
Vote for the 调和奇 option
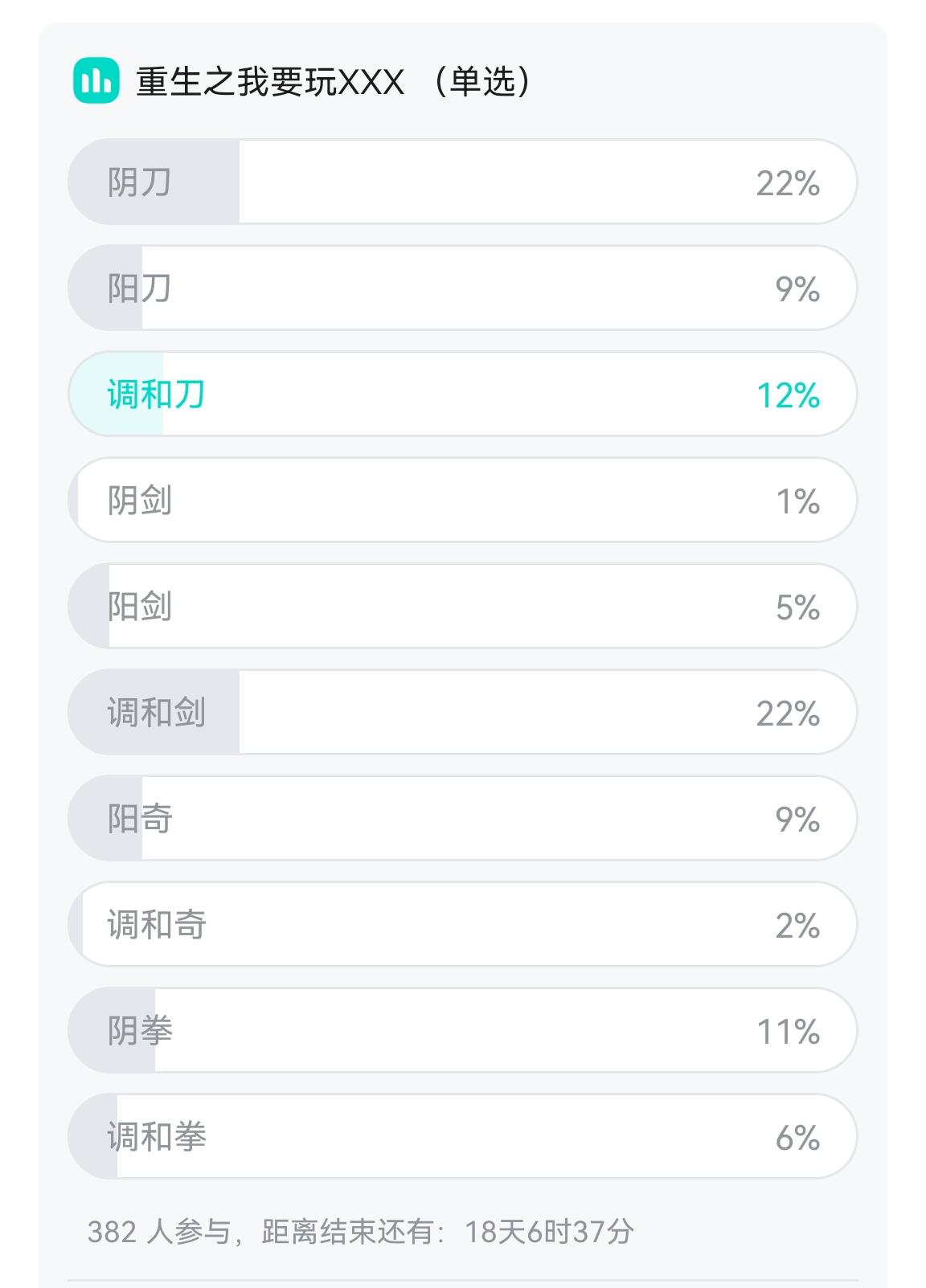point(461,925)
